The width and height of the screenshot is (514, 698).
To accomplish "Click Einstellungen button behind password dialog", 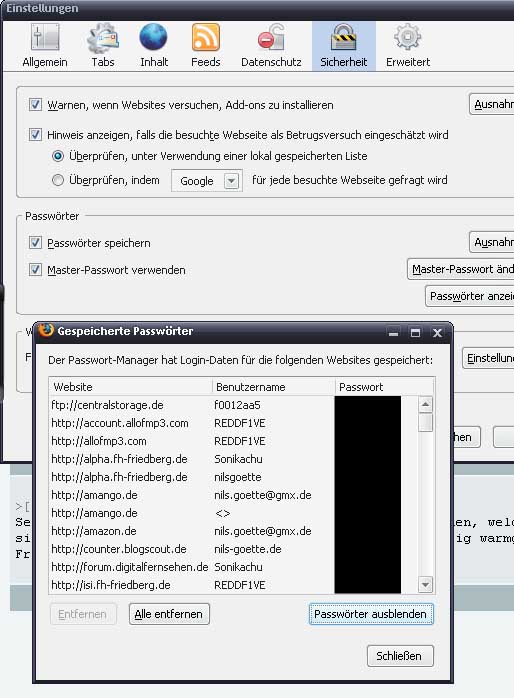I will (488, 358).
